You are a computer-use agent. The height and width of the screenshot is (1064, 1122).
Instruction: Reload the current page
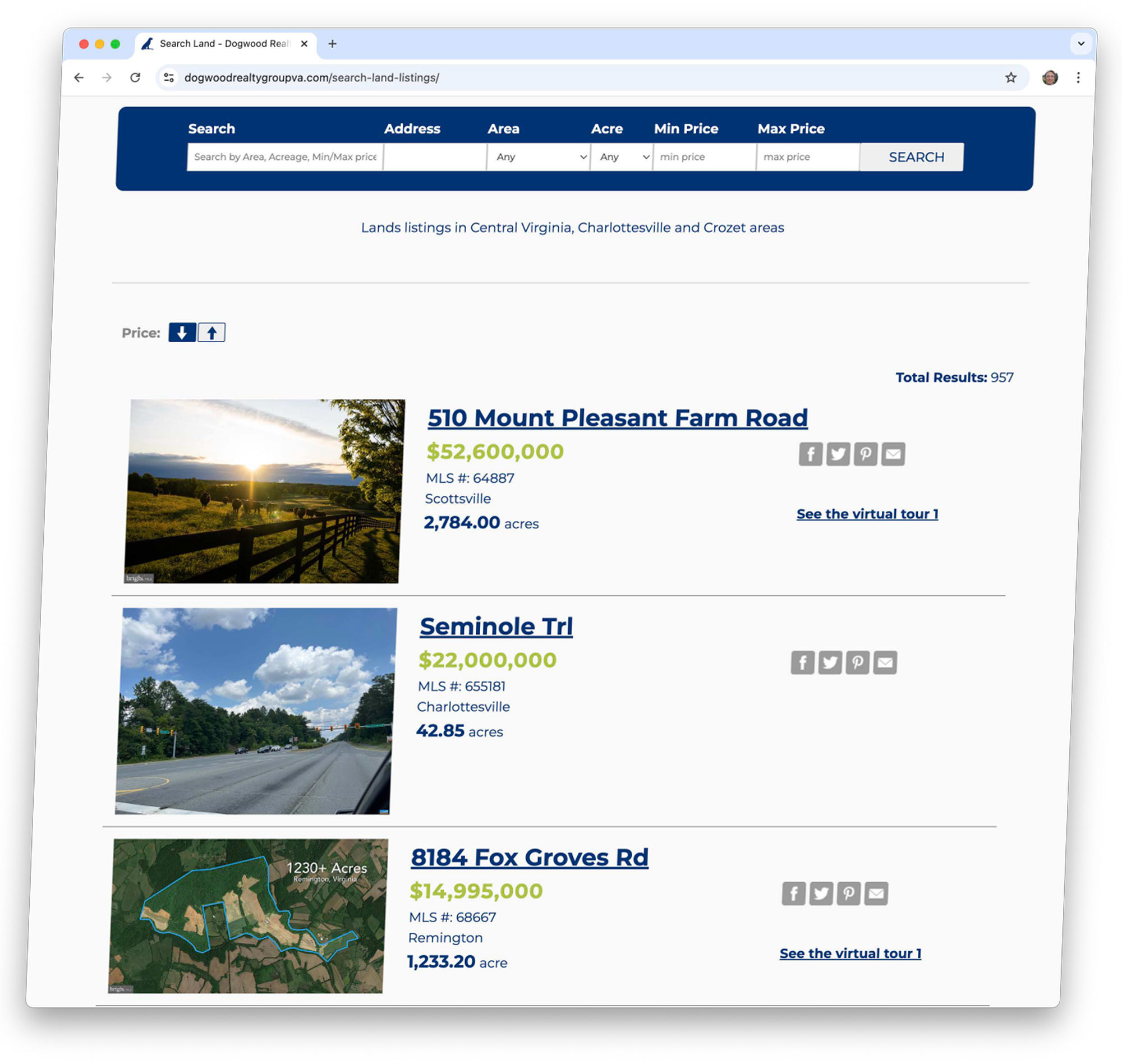(135, 78)
